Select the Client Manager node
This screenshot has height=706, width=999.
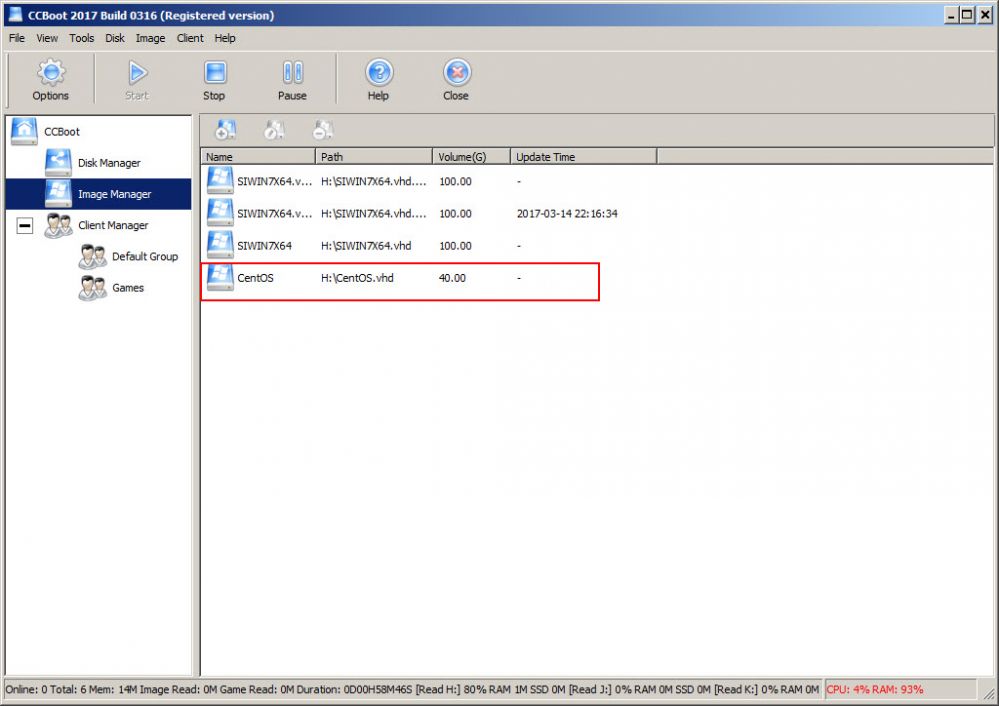(x=113, y=226)
